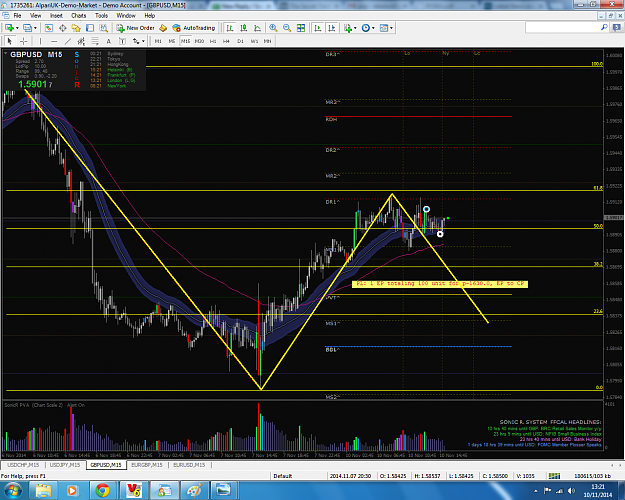The height and width of the screenshot is (500, 625).
Task: Open the File menu
Action: click(x=18, y=16)
